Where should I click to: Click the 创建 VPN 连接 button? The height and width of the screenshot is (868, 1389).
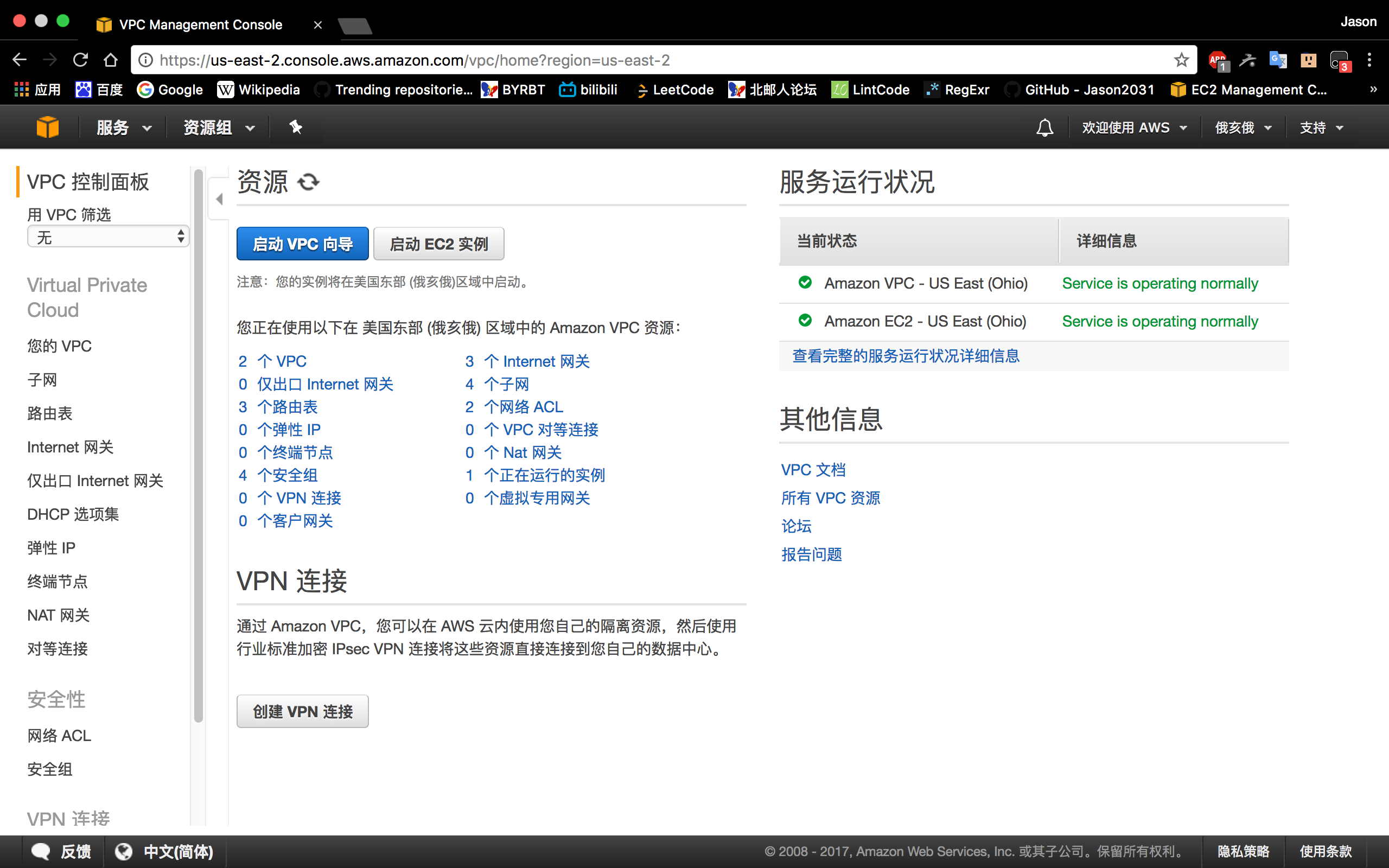302,711
